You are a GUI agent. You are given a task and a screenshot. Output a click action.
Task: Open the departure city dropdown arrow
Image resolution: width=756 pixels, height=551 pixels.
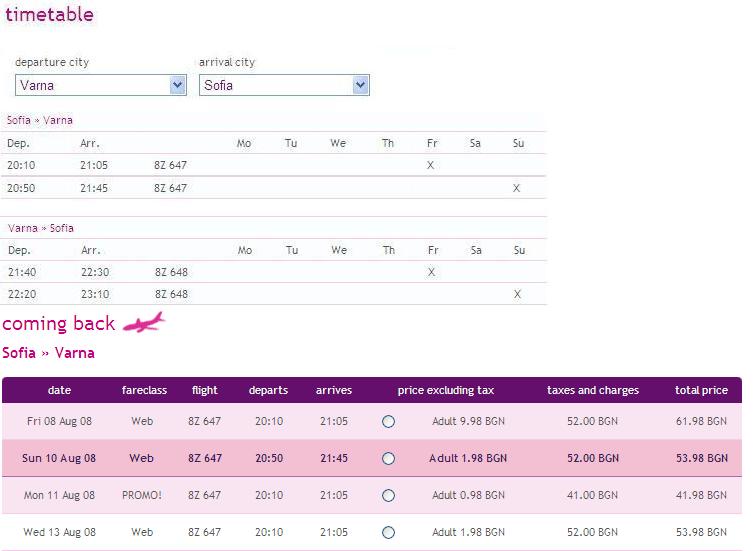point(178,85)
